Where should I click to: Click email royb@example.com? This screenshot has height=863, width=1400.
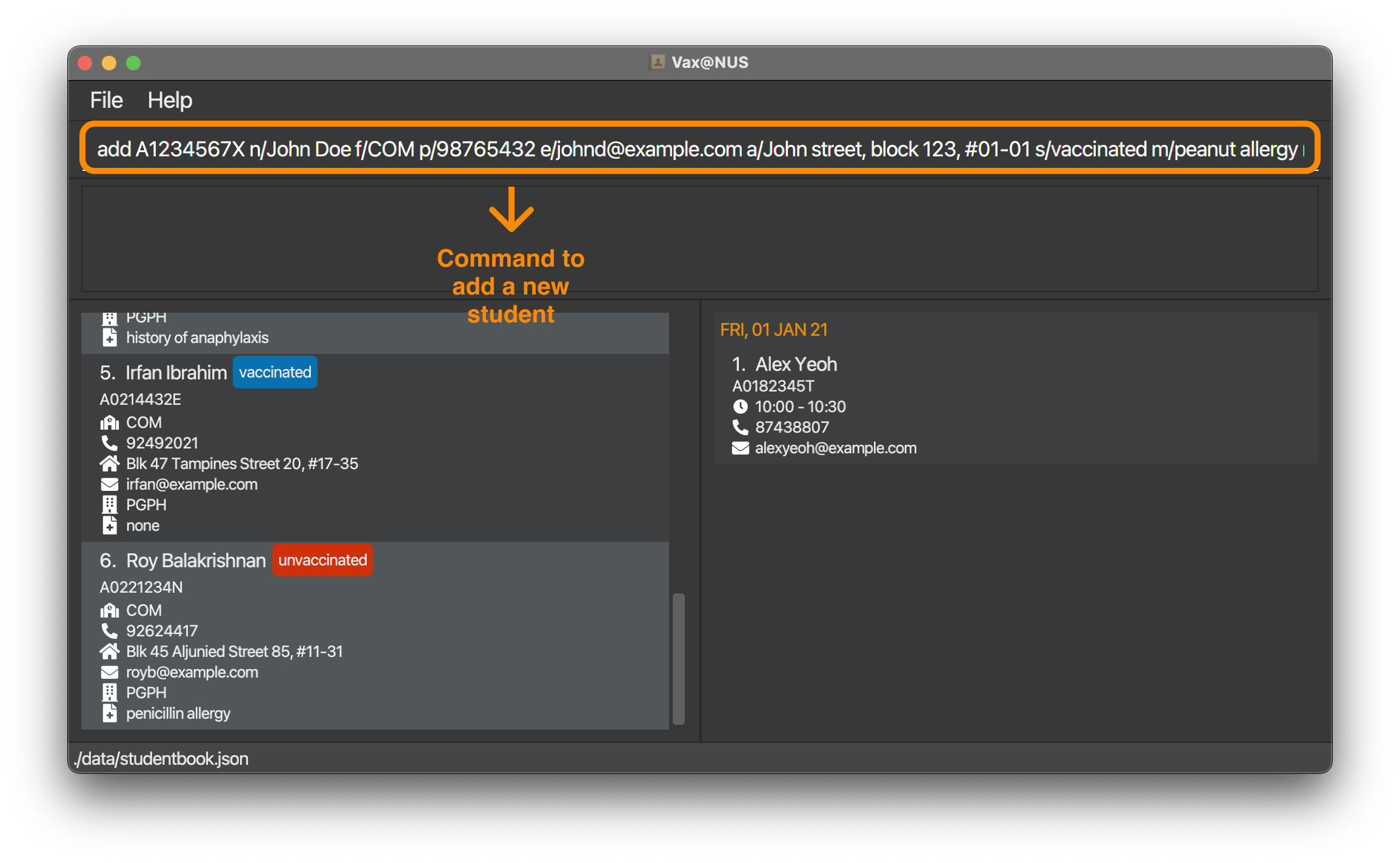(x=192, y=672)
